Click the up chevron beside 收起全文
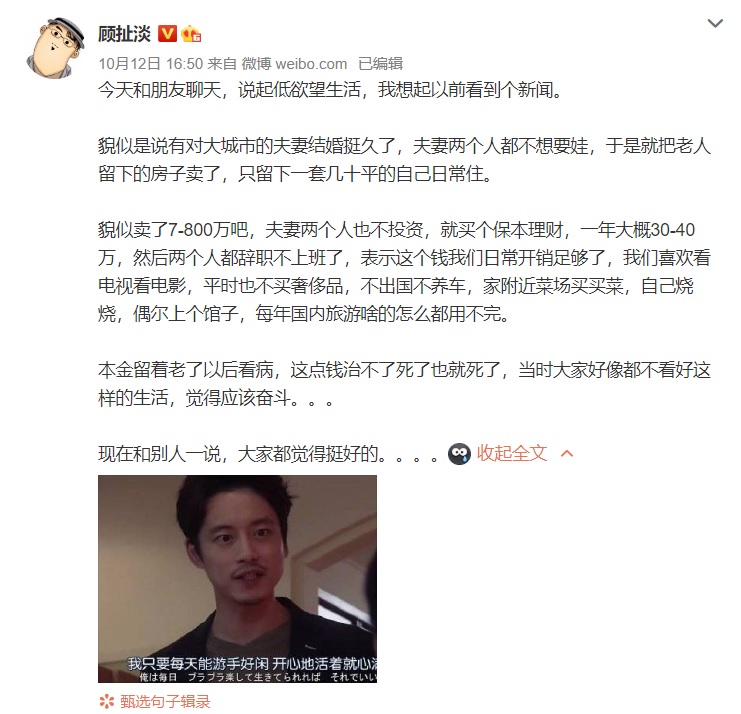The height and width of the screenshot is (714, 741). [567, 454]
